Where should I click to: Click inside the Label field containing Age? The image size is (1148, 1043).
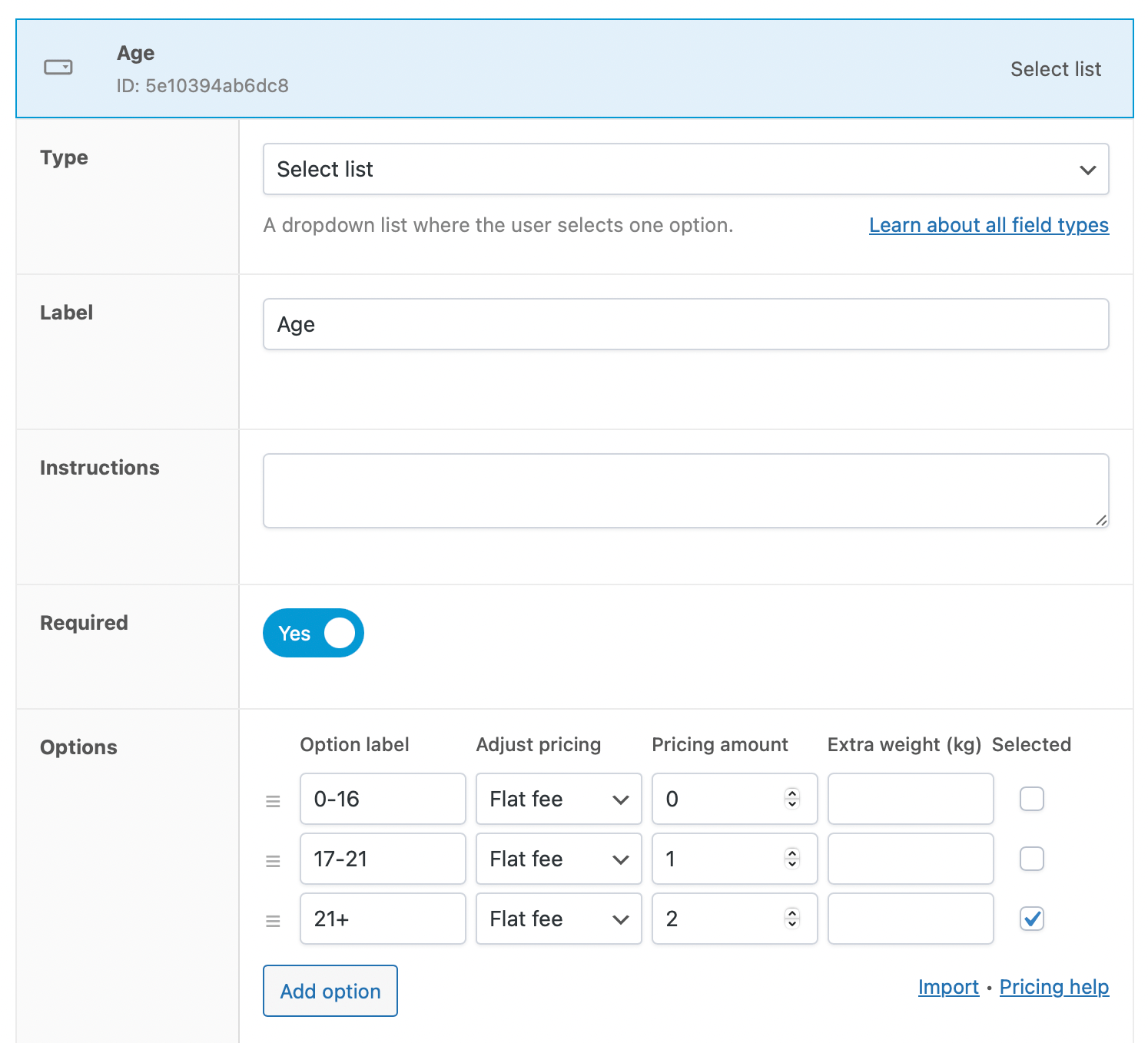point(685,324)
